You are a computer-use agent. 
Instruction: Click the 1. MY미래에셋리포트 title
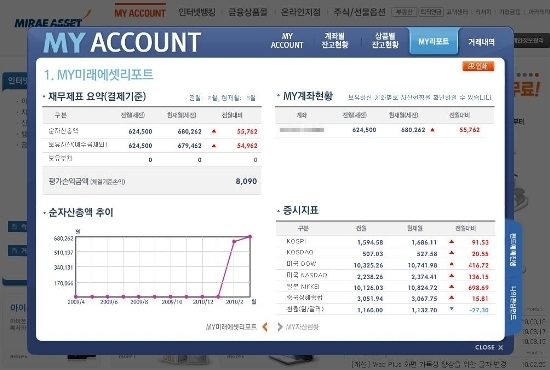99,75
